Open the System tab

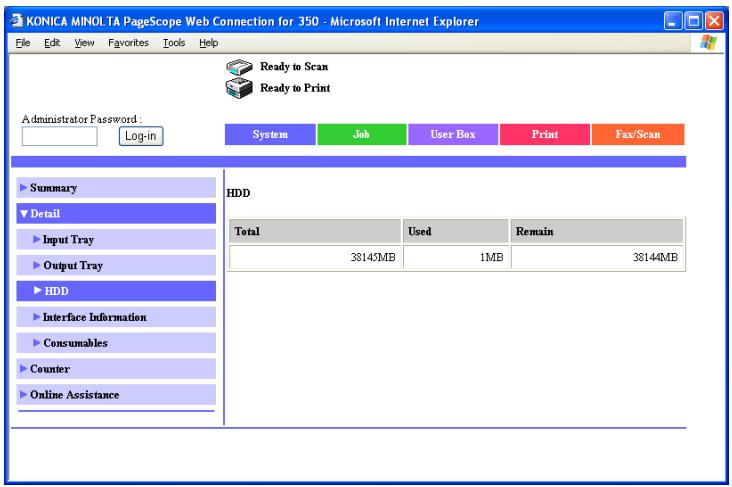point(270,134)
